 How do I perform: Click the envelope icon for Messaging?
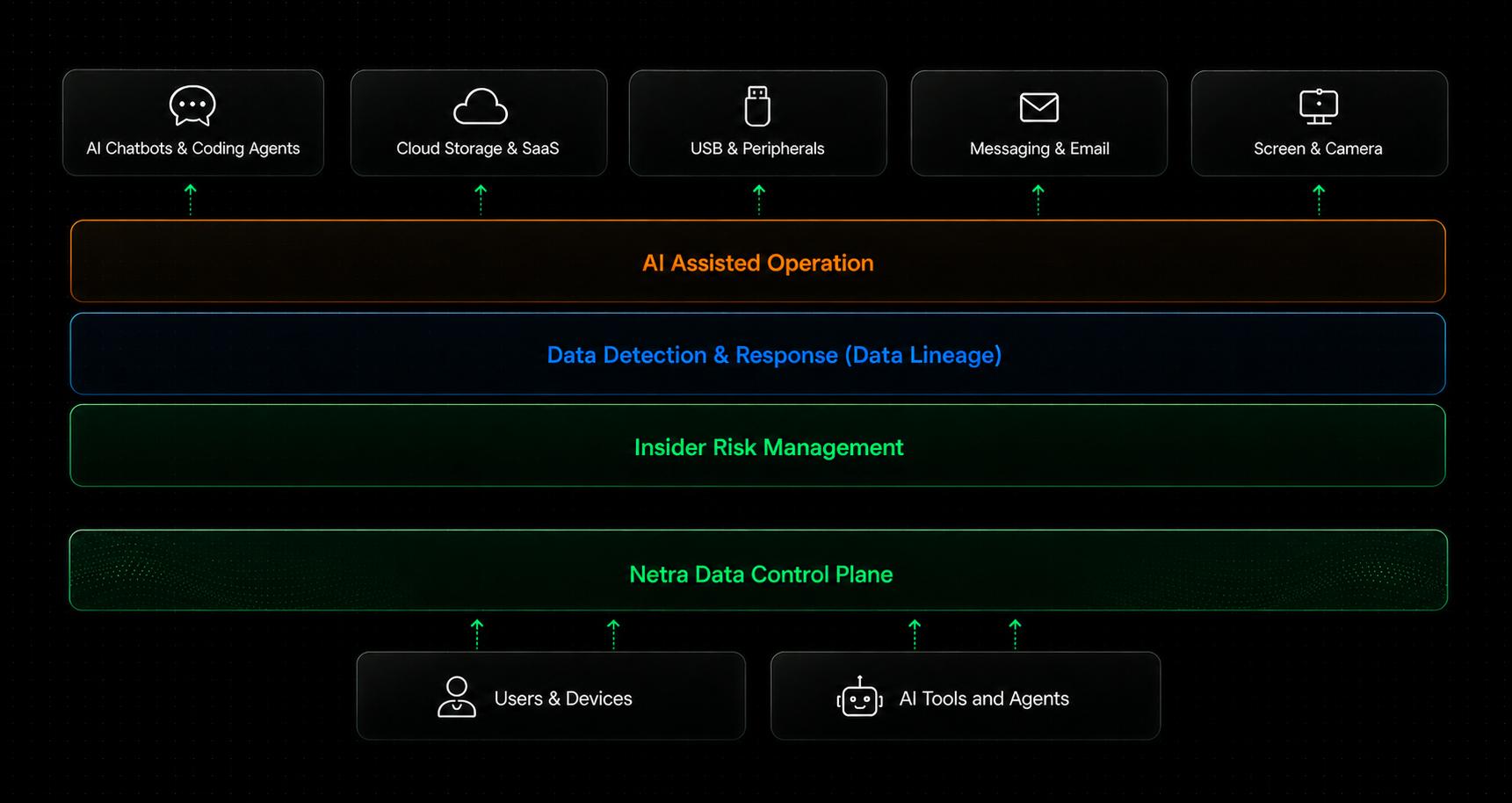coord(1039,107)
